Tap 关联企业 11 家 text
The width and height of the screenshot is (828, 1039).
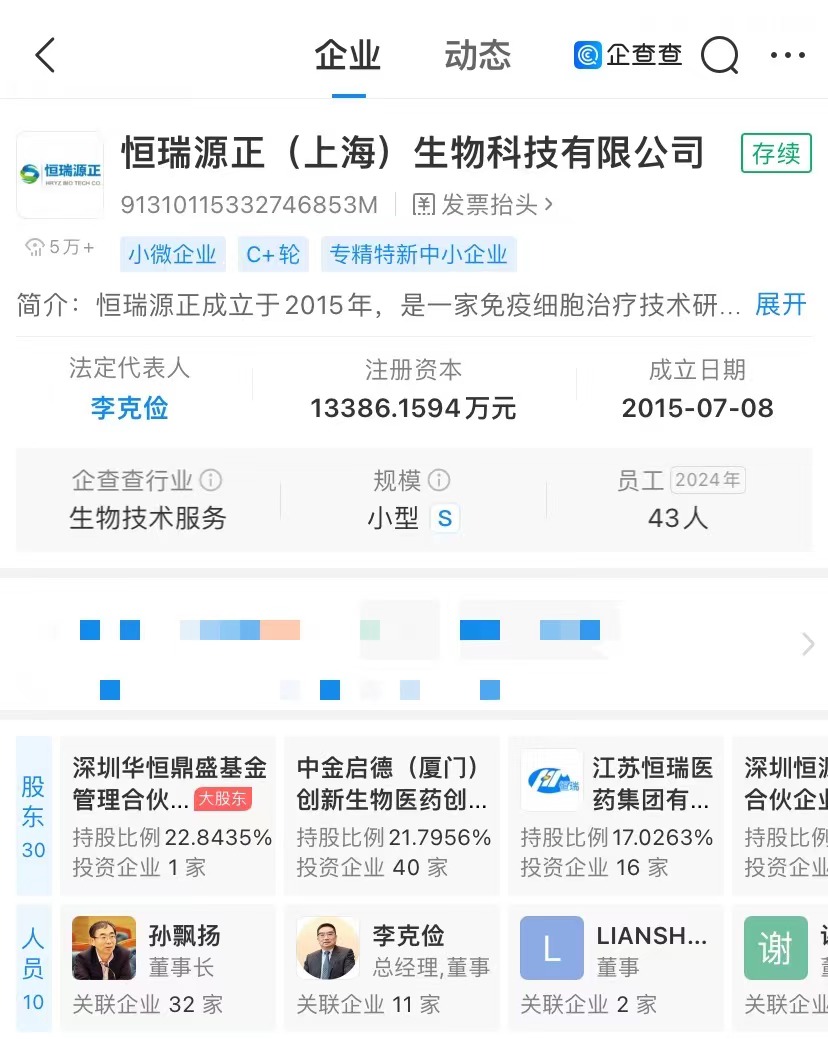pyautogui.click(x=368, y=1005)
